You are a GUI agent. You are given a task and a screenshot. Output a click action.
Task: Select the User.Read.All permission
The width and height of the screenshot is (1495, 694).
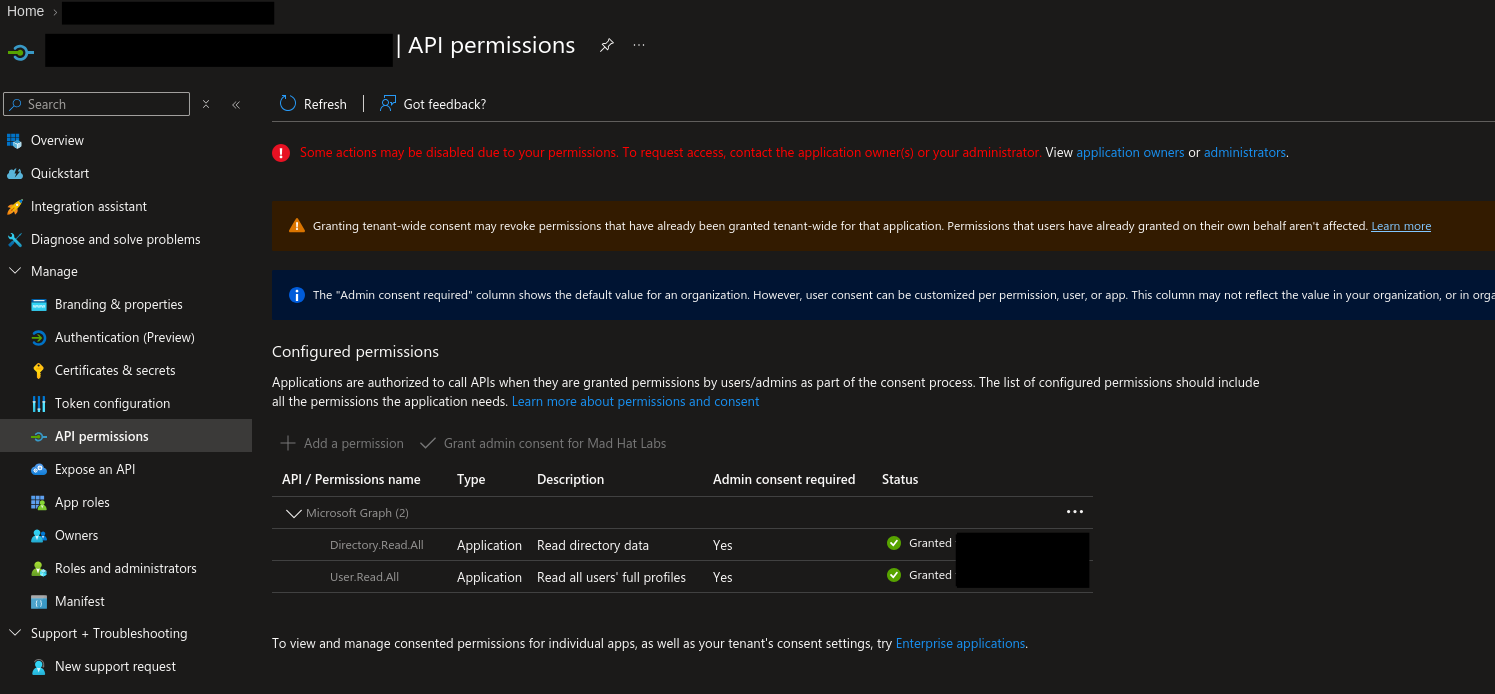tap(364, 577)
